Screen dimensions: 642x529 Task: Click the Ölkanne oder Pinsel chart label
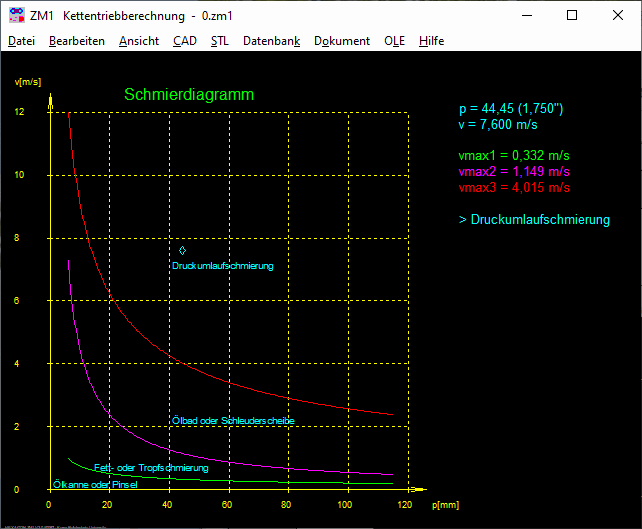(x=95, y=485)
